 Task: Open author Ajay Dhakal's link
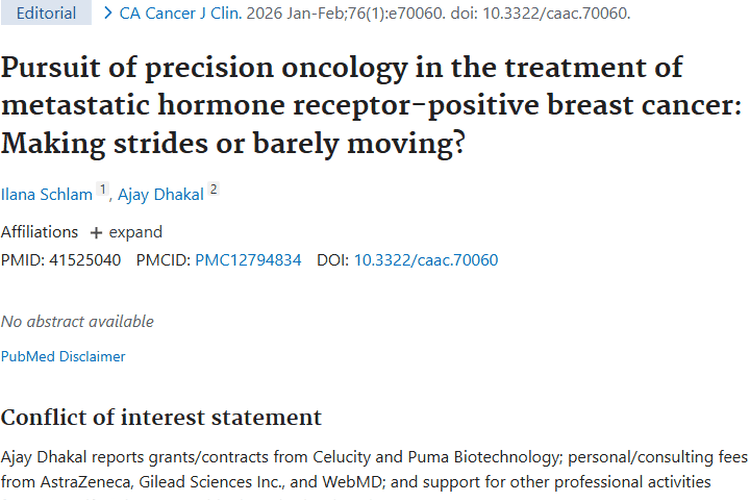pos(161,194)
